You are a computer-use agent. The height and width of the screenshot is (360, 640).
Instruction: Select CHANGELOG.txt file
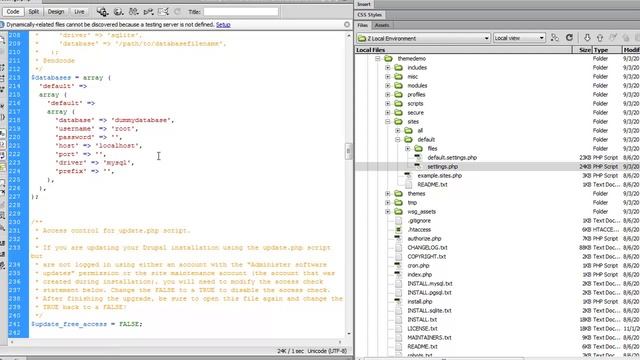coord(427,247)
